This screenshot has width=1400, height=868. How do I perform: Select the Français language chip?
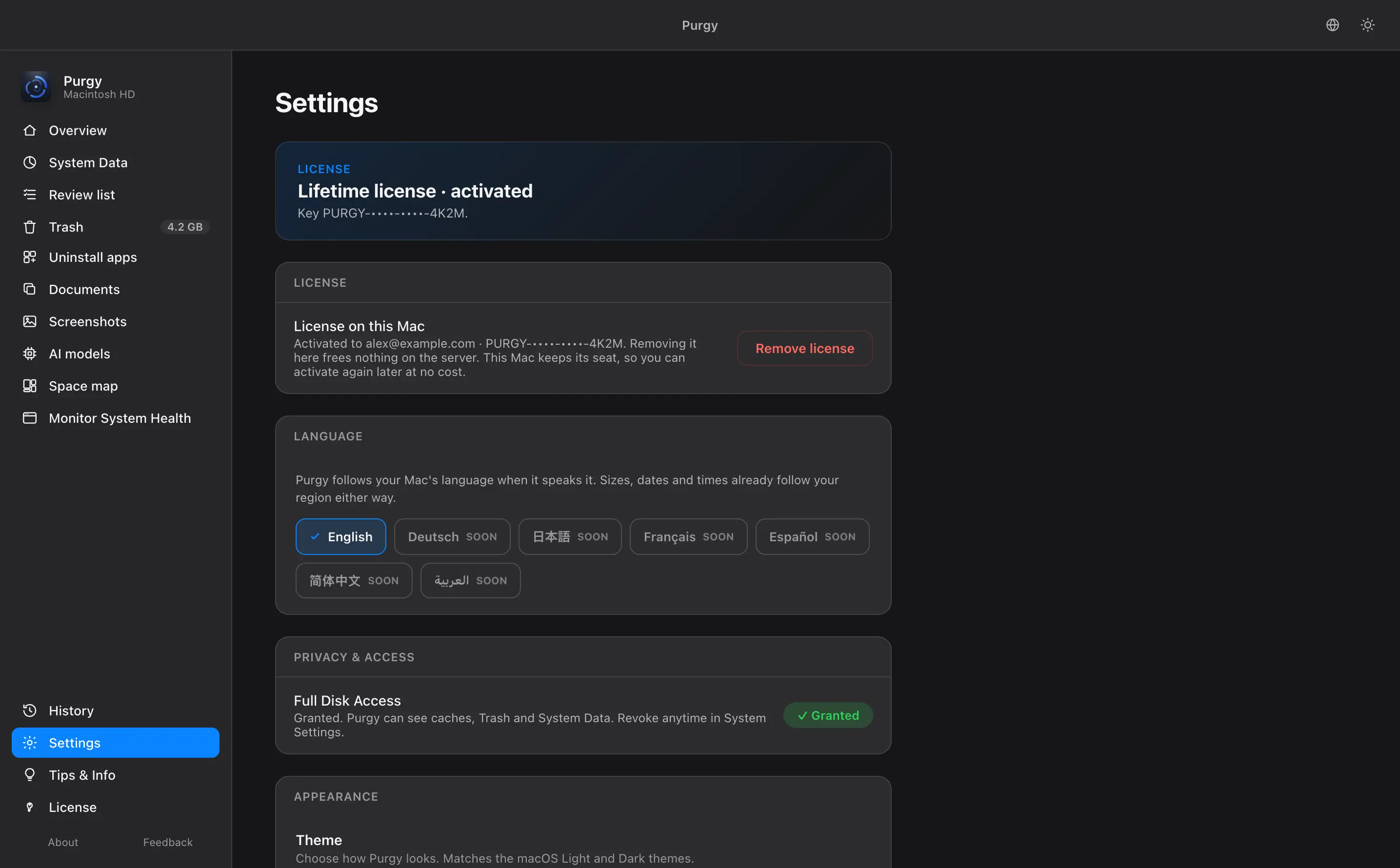click(x=688, y=536)
